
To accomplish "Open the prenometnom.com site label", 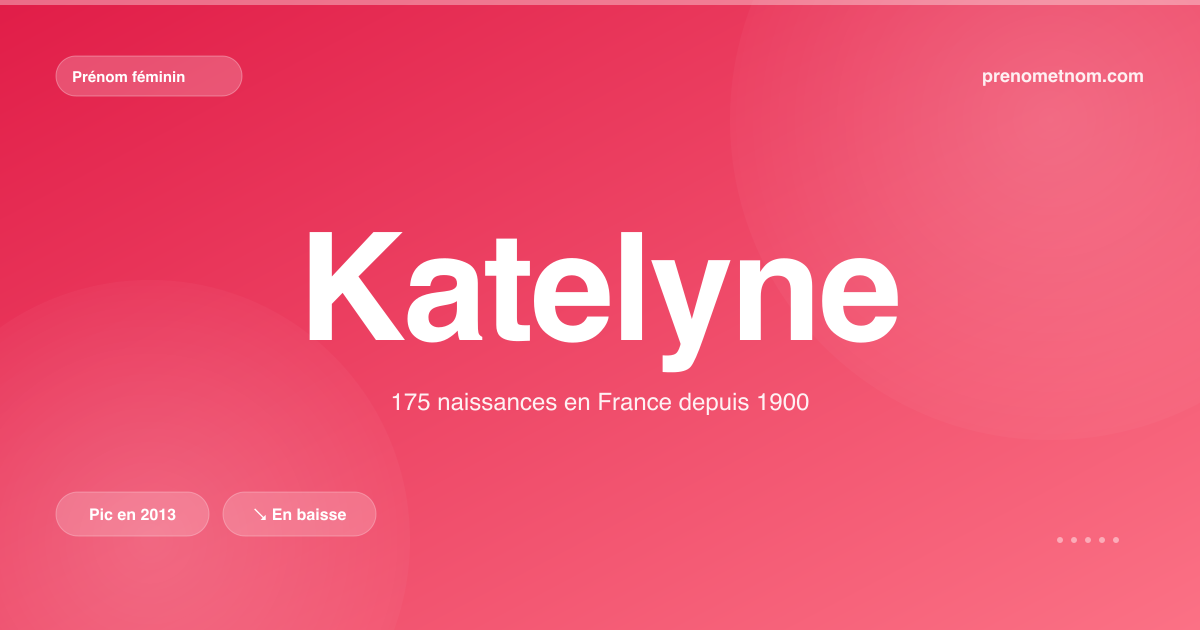I will pyautogui.click(x=1062, y=76).
